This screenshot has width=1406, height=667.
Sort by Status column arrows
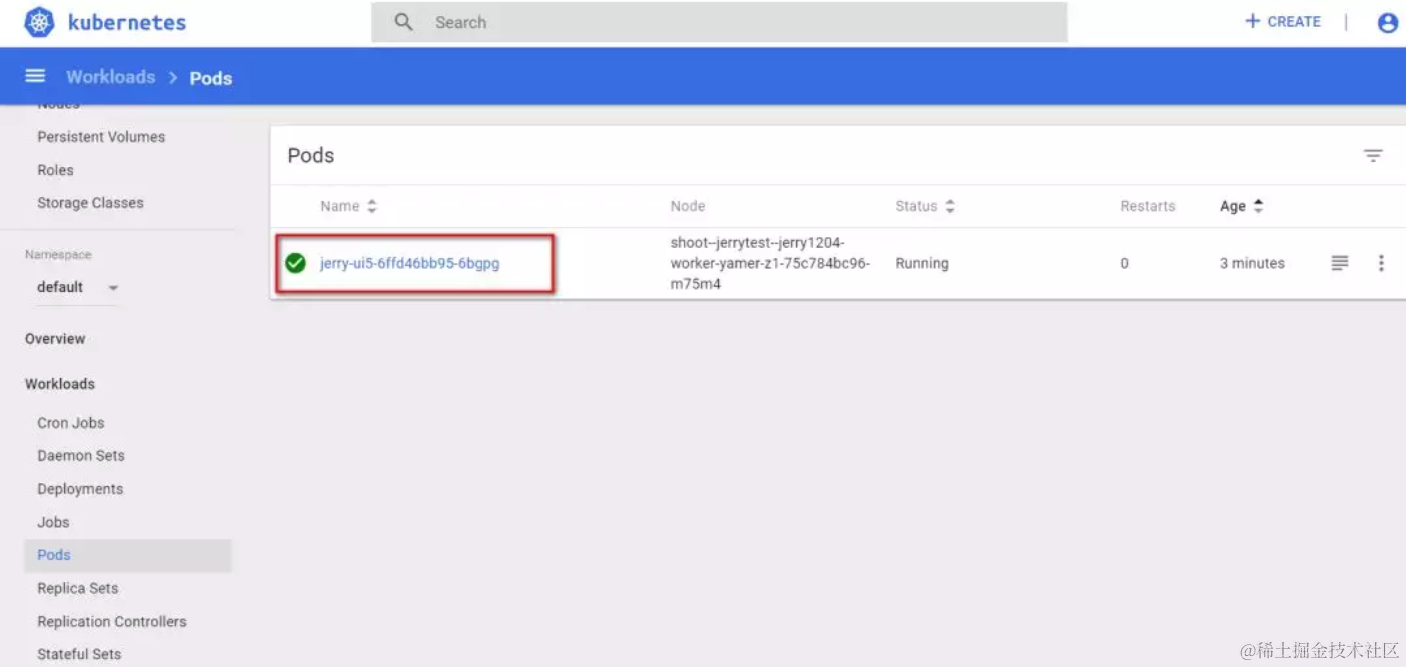click(x=950, y=206)
